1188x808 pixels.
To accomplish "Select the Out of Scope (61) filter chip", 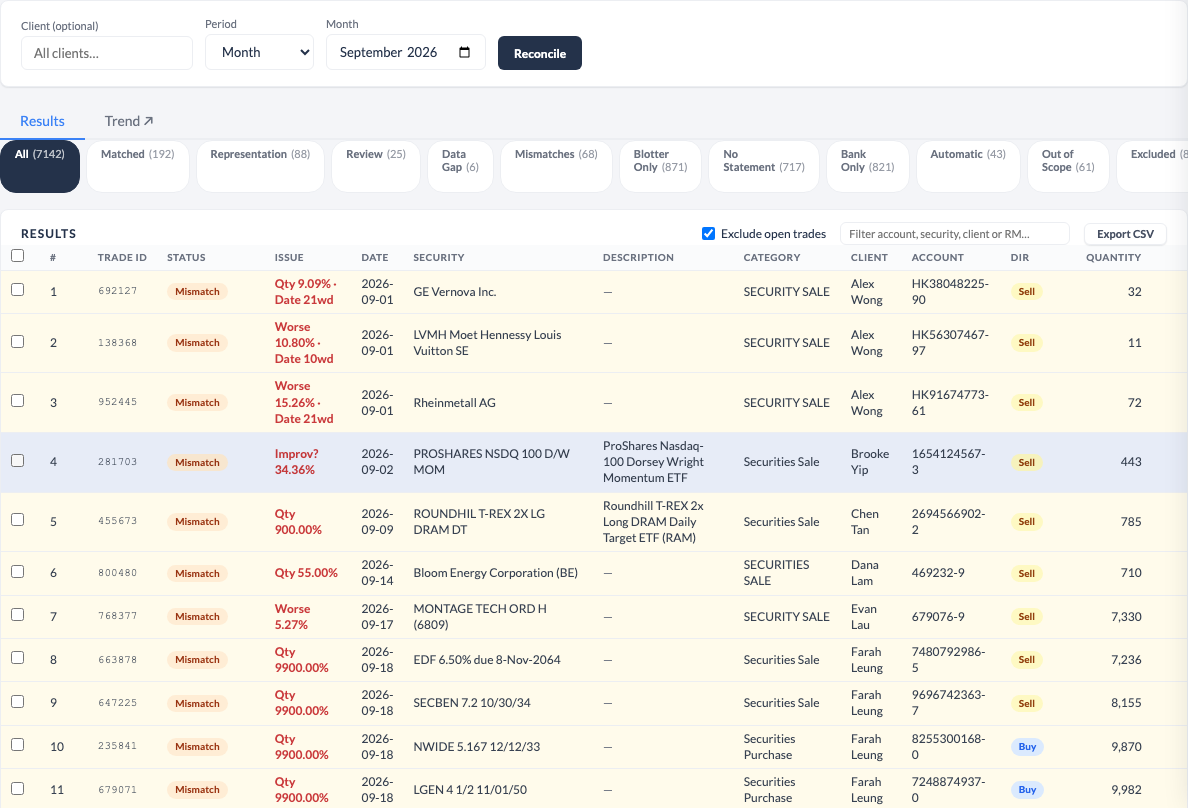I will click(1068, 166).
